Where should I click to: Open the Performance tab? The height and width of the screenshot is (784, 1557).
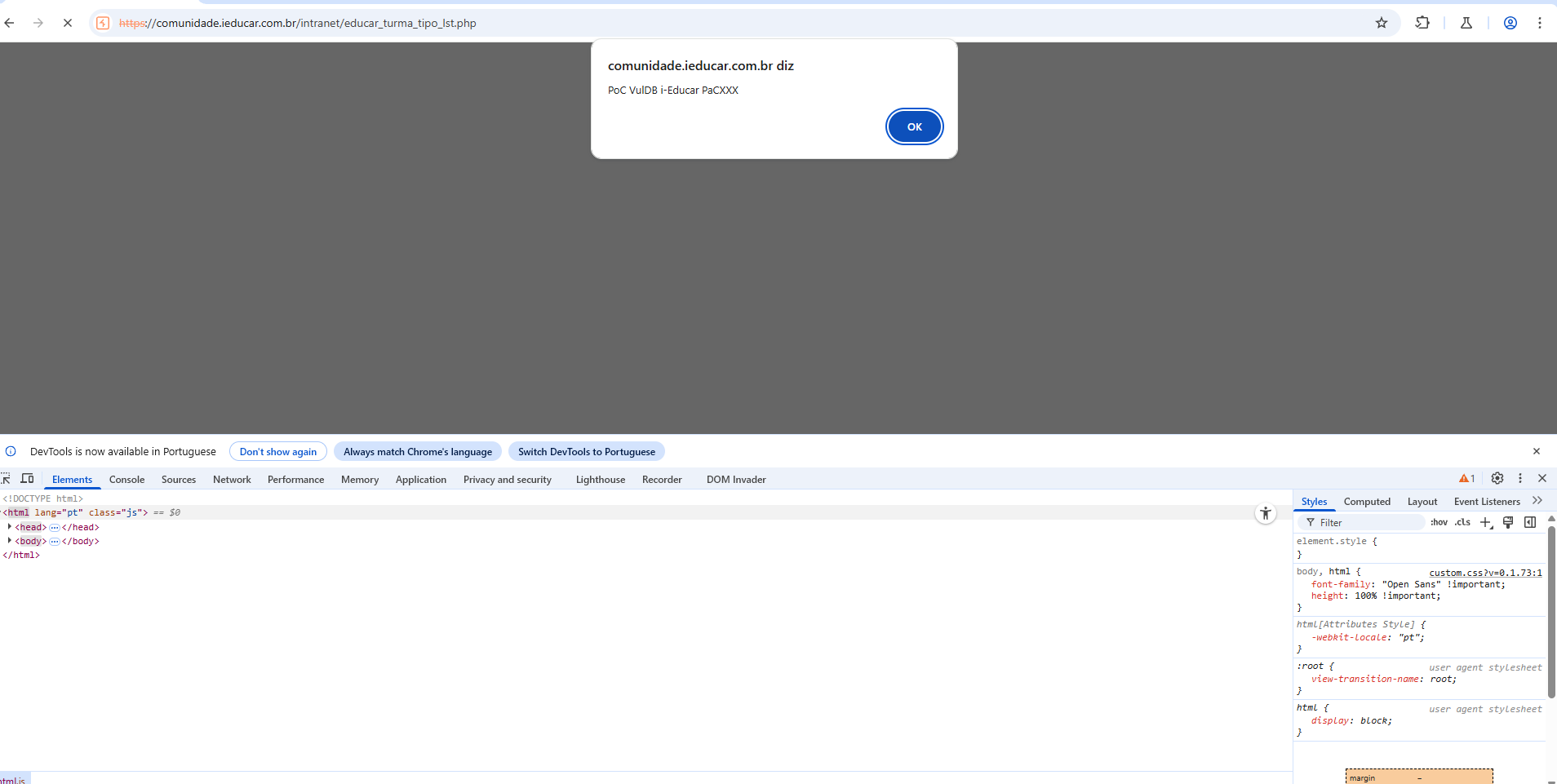coord(295,480)
